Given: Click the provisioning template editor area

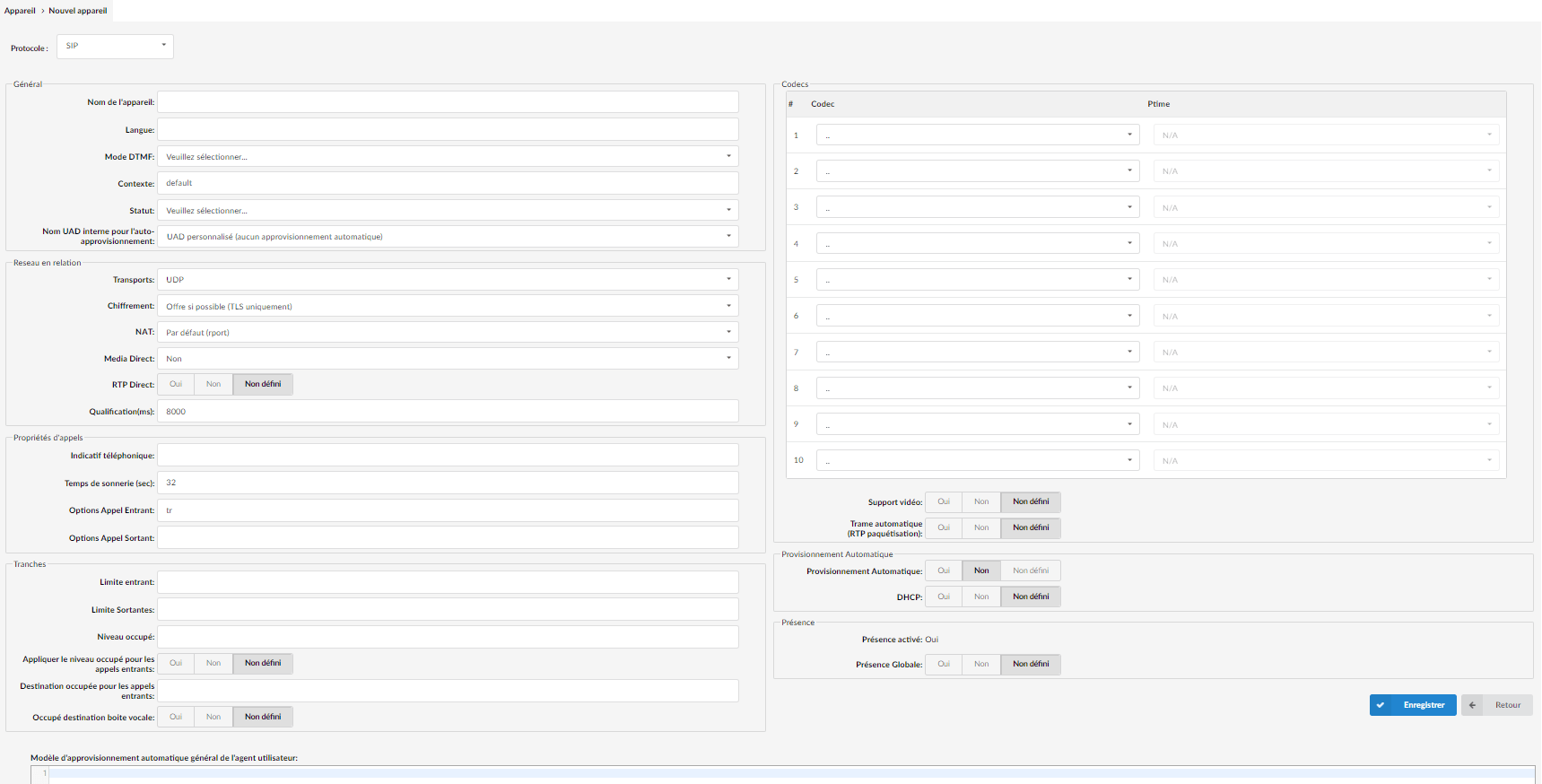Looking at the screenshot, I should [x=791, y=774].
